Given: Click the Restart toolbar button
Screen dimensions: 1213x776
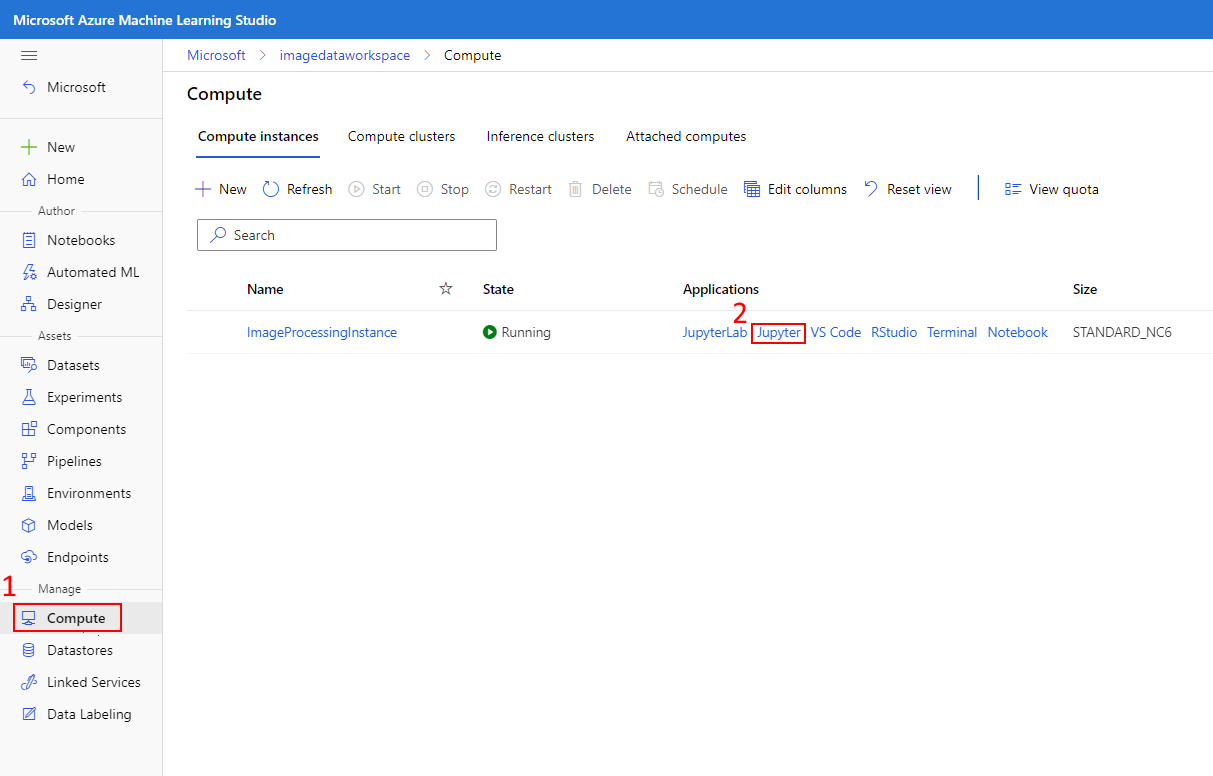Looking at the screenshot, I should coord(518,189).
